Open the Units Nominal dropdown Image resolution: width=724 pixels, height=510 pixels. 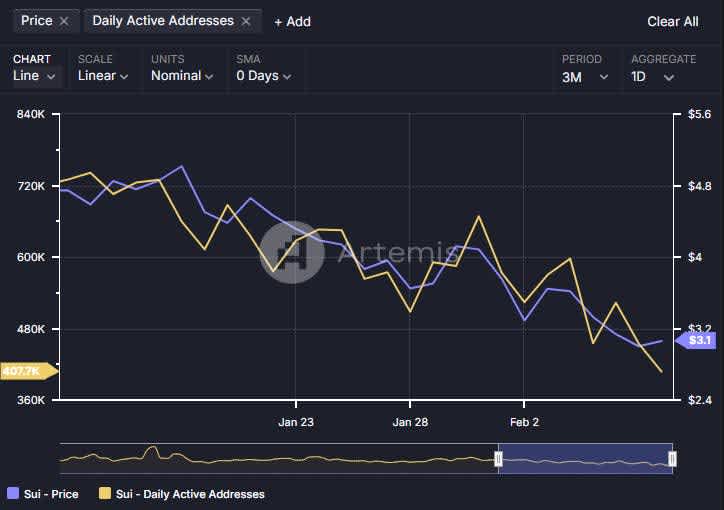(x=182, y=76)
